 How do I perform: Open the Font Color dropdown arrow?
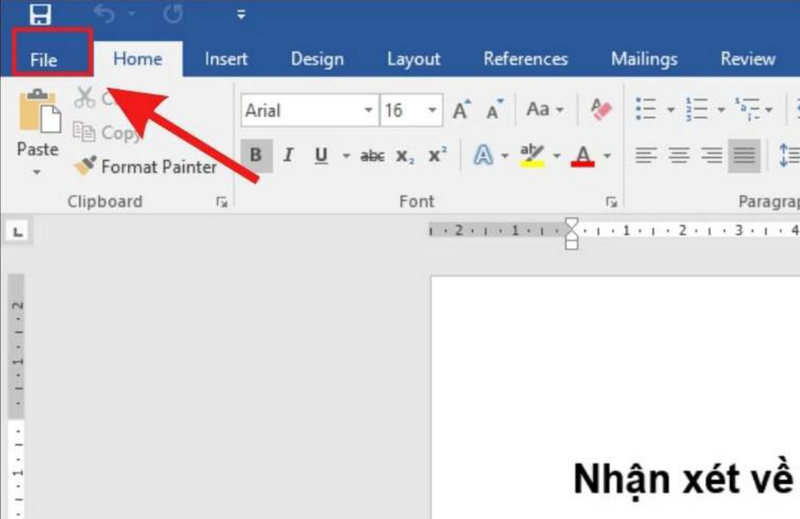click(607, 156)
